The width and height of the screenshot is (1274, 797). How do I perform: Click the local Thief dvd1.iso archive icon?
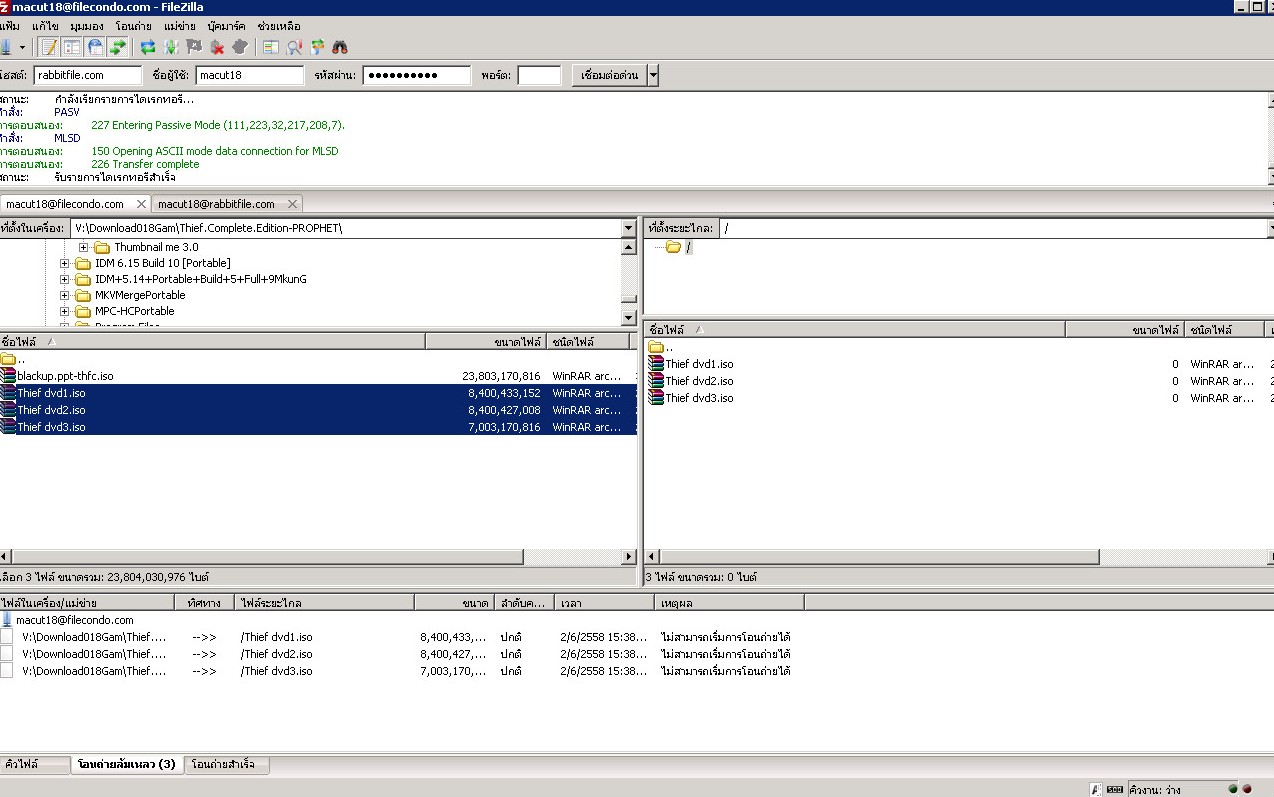tap(8, 393)
